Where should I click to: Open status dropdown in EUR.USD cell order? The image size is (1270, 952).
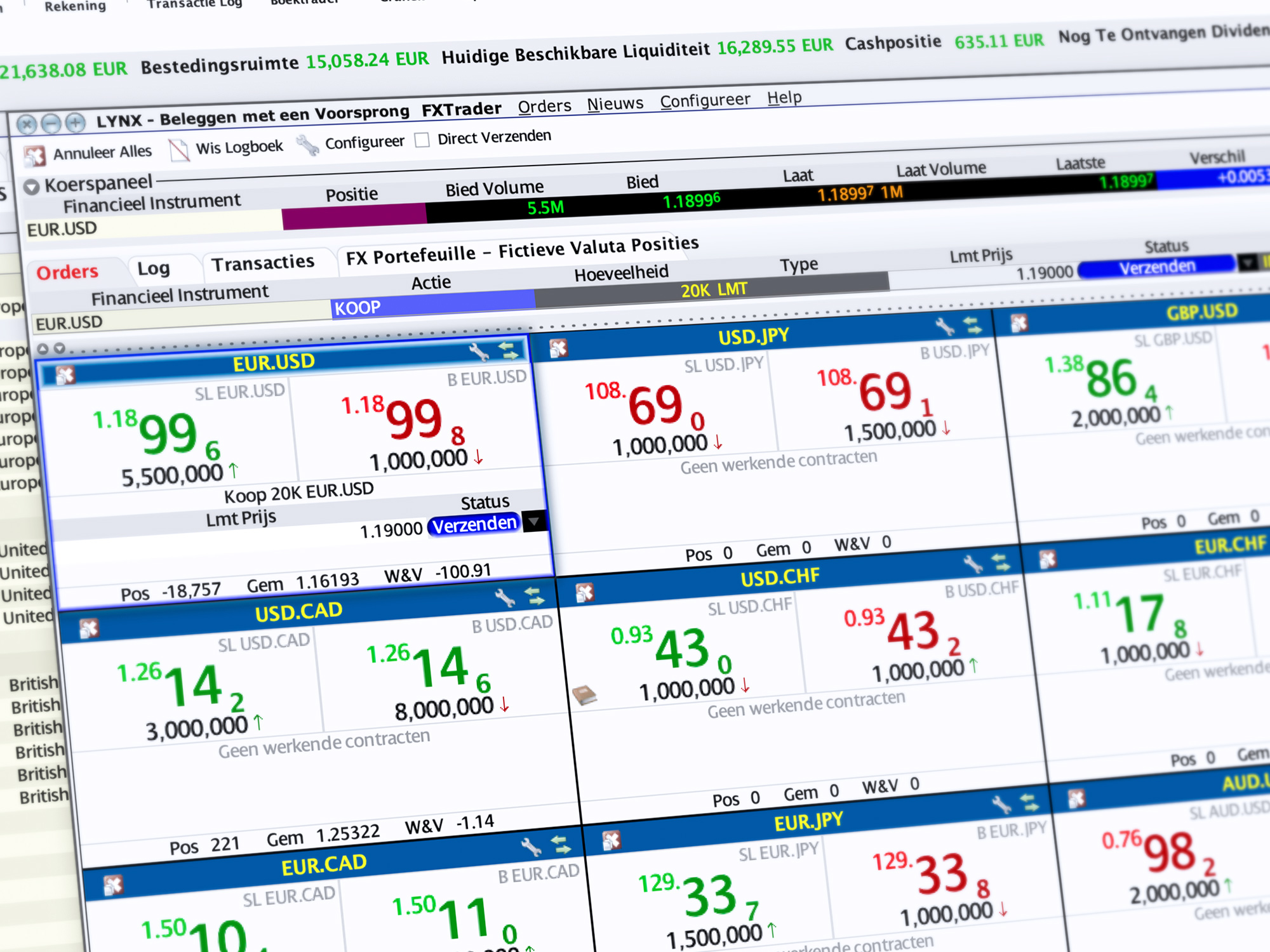534,521
